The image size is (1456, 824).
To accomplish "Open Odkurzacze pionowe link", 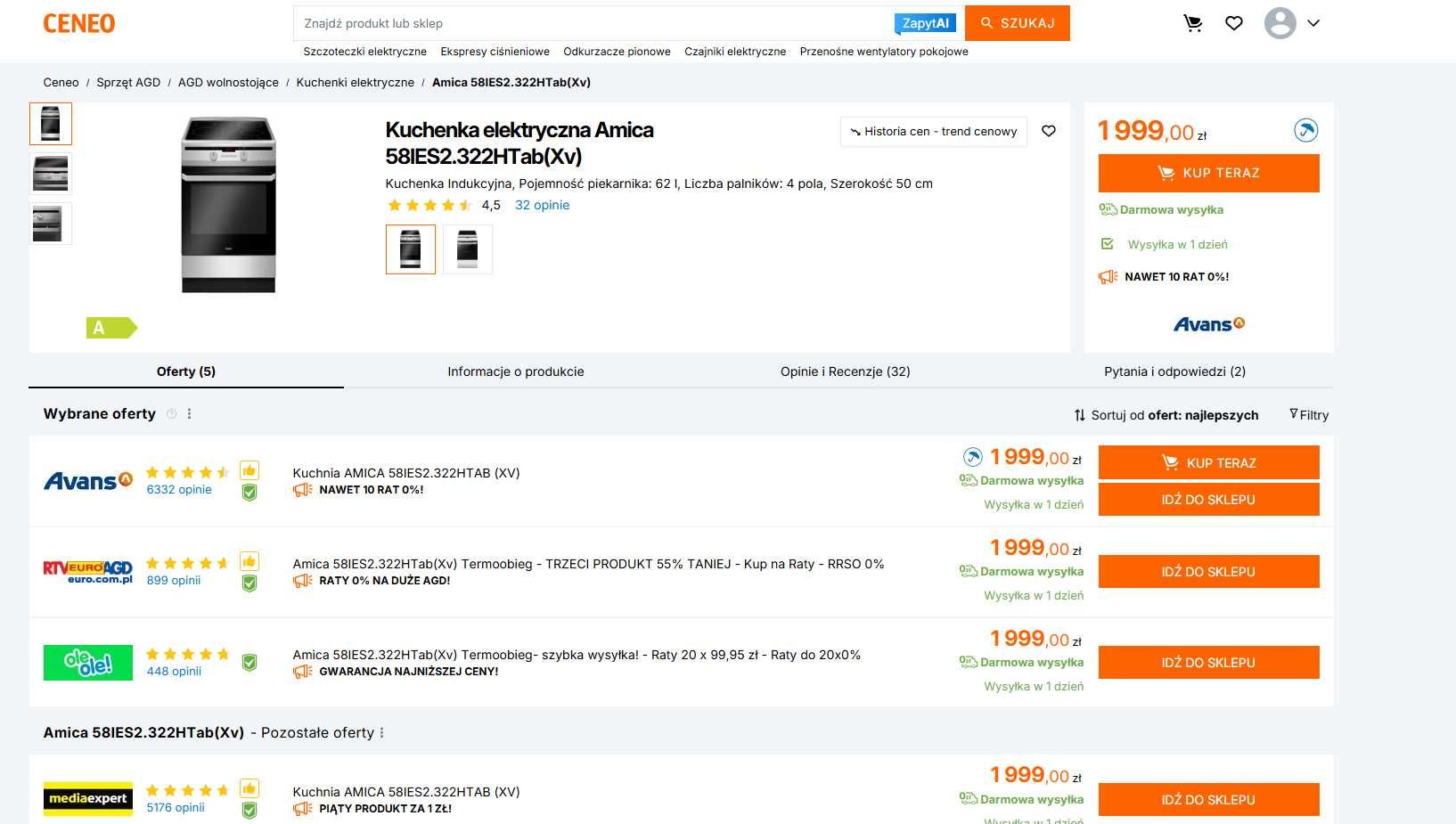I will [x=617, y=52].
